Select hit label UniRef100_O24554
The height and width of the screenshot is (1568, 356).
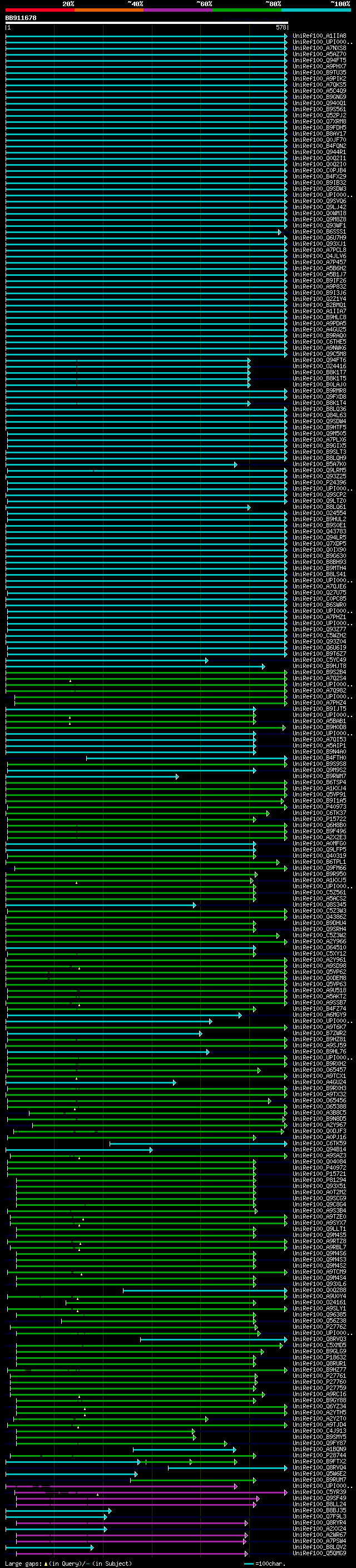(319, 513)
